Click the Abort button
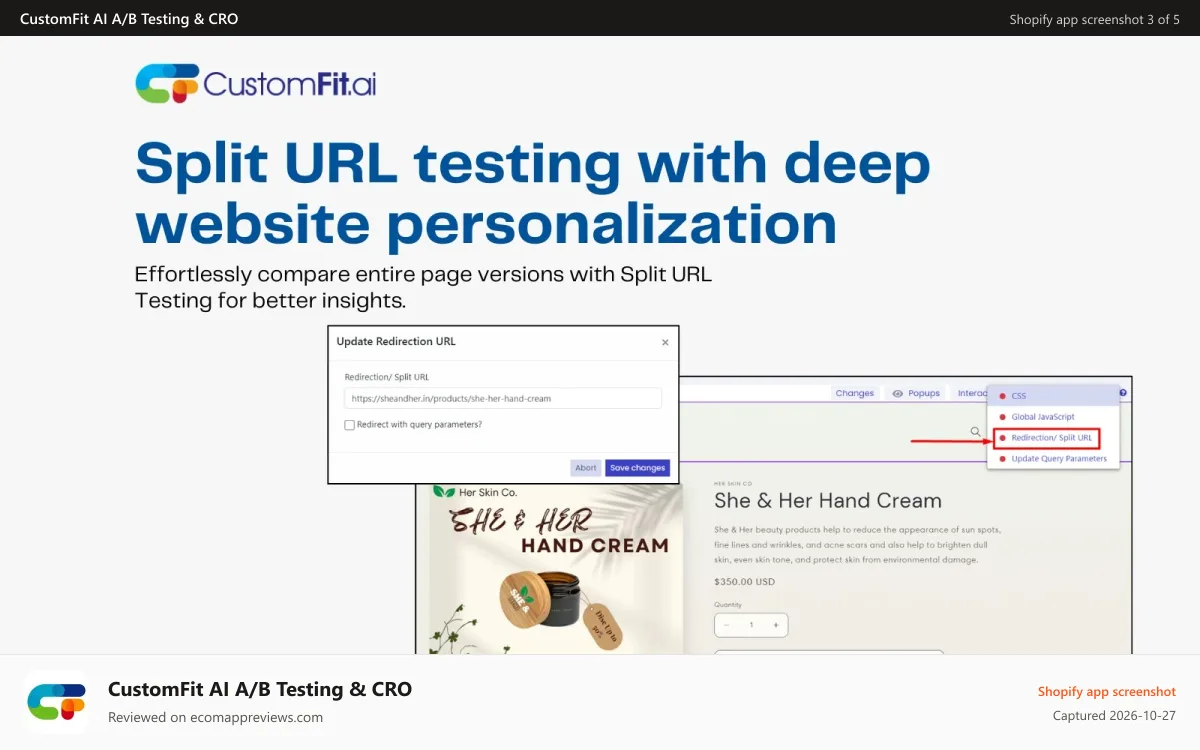 [586, 468]
